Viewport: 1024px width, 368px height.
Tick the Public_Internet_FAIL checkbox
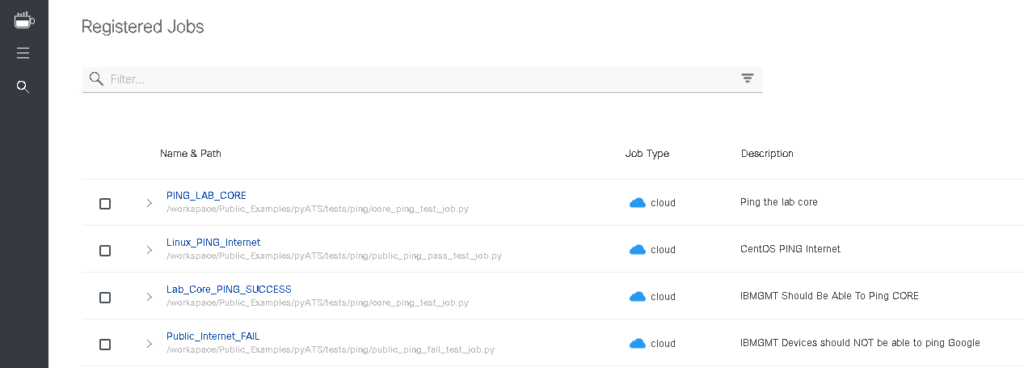104,345
